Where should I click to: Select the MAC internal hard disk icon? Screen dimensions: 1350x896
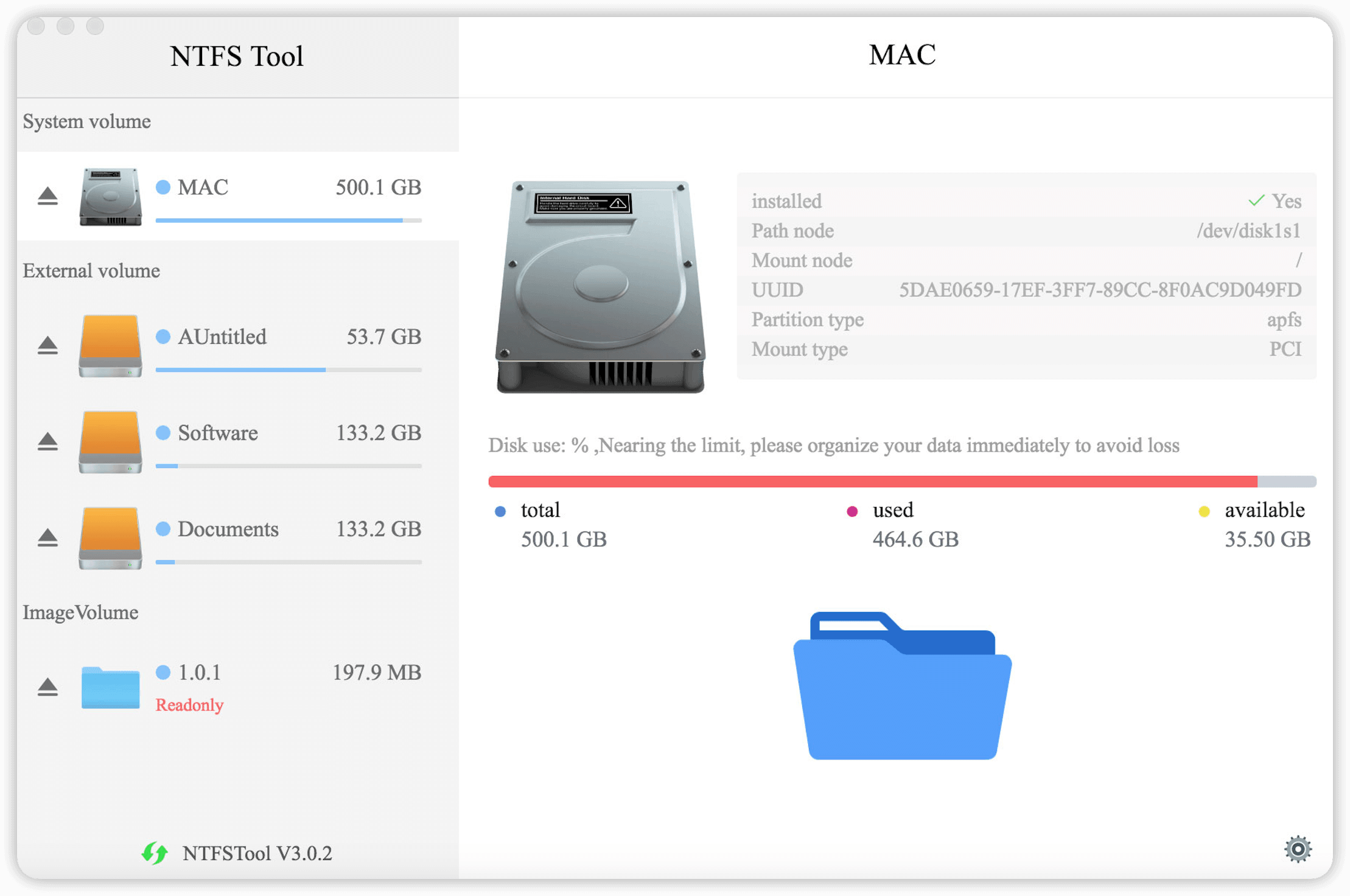(x=110, y=197)
